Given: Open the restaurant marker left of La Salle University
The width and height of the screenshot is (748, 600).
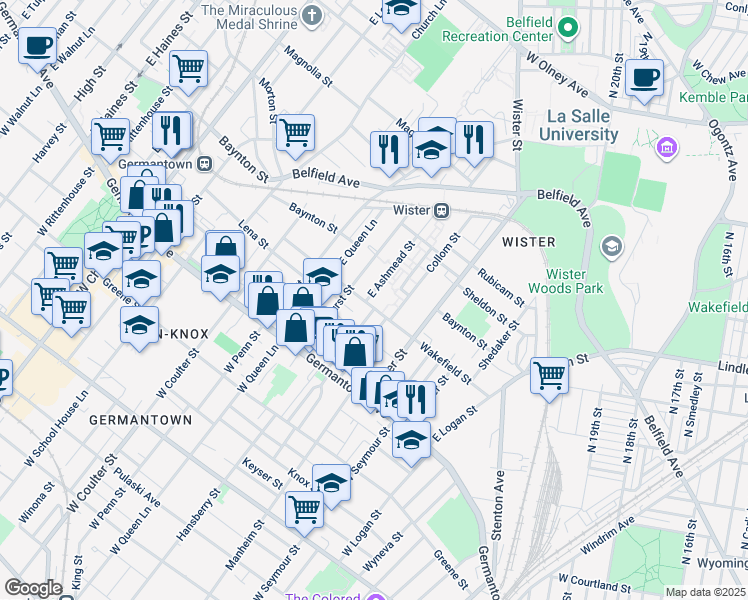Looking at the screenshot, I should coord(473,139).
